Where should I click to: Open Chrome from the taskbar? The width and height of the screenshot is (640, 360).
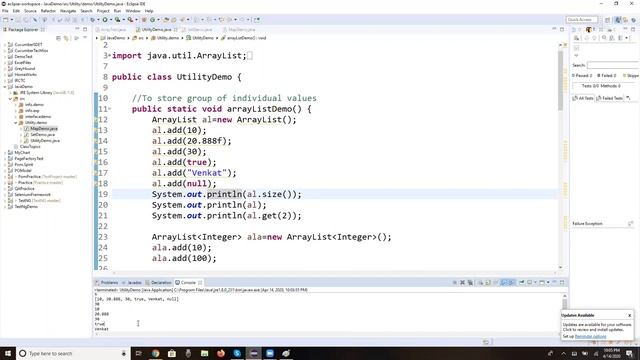click(155, 353)
